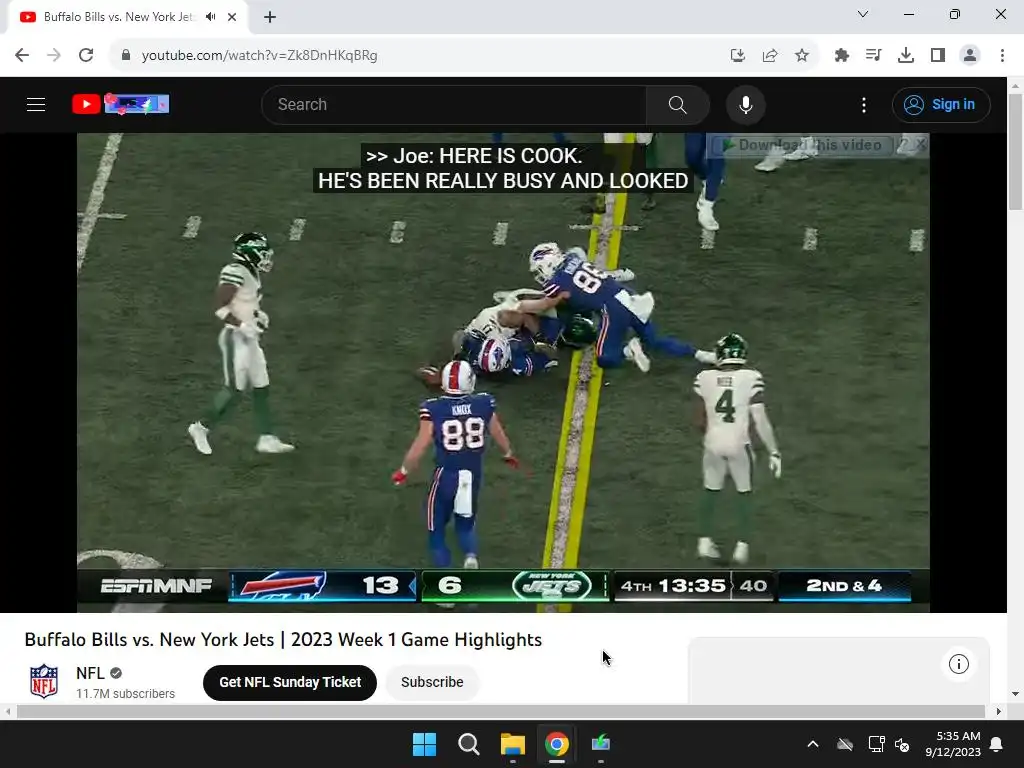Click the horizontal scroll-right arrow
Viewport: 1024px width, 768px height.
click(x=998, y=711)
